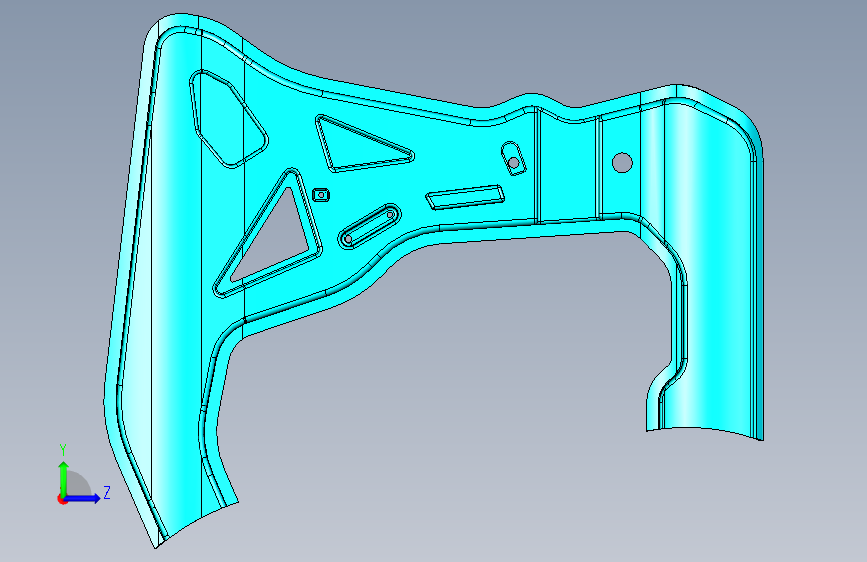Select the round hole on the right panel
Screen dimensions: 867x562
622,162
